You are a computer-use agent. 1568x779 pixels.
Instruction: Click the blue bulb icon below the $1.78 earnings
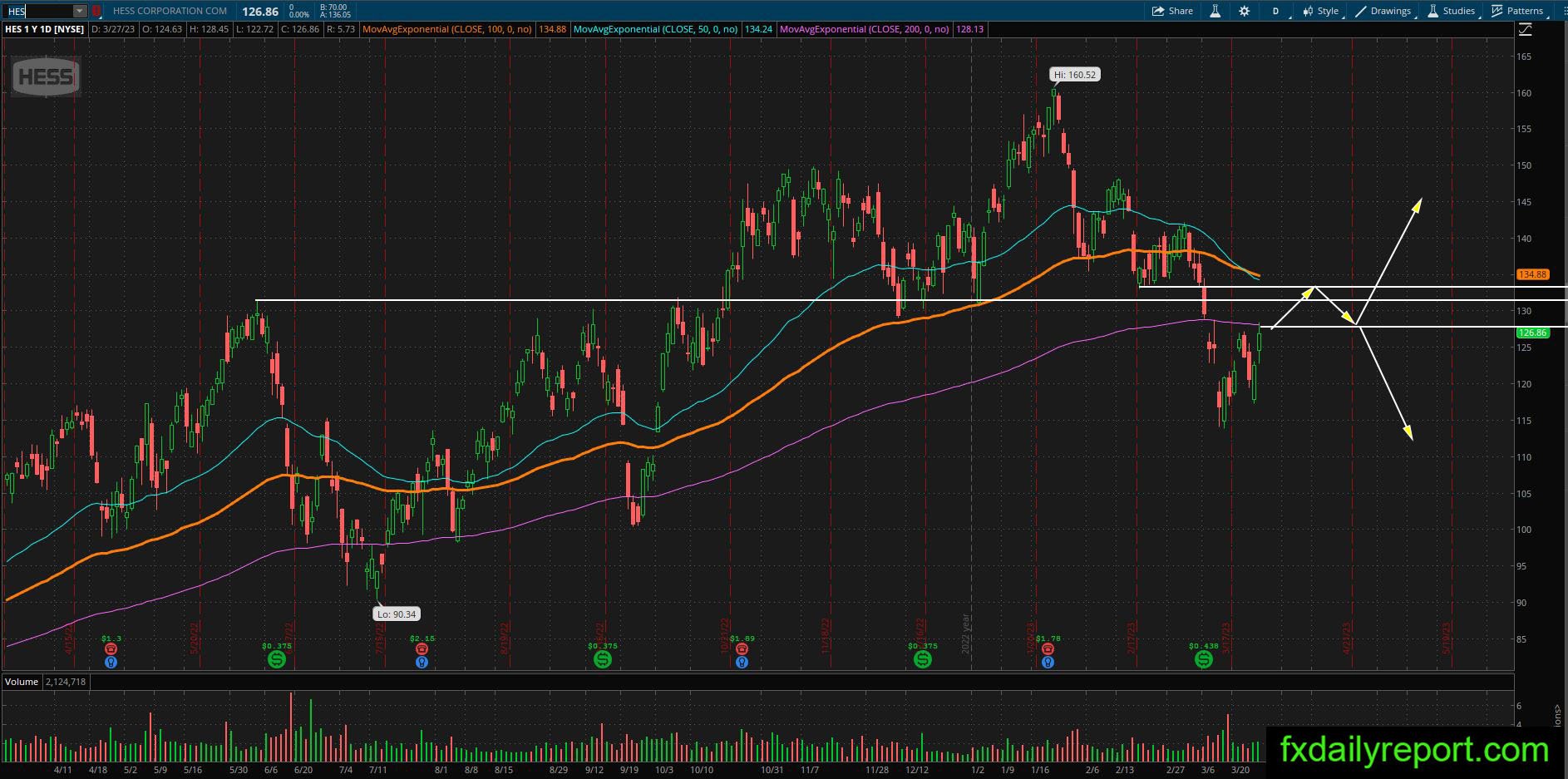(x=1048, y=663)
